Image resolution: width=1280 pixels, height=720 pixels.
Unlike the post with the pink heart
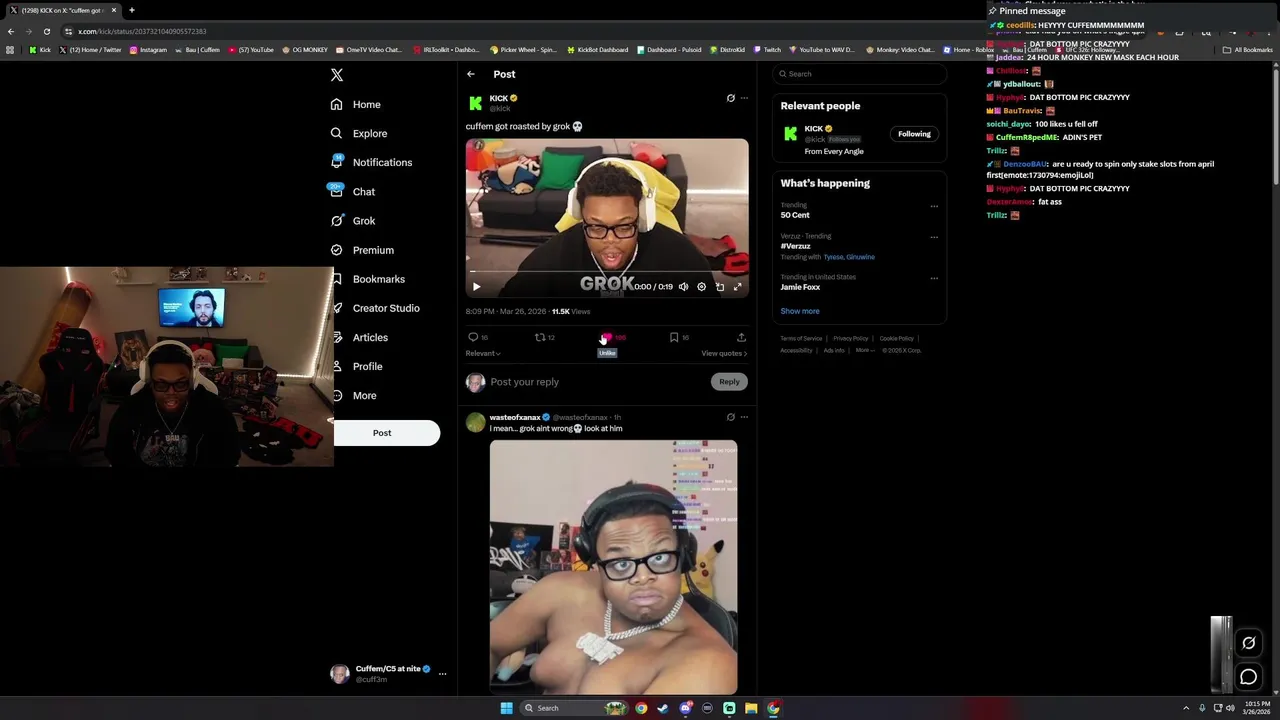coord(606,338)
